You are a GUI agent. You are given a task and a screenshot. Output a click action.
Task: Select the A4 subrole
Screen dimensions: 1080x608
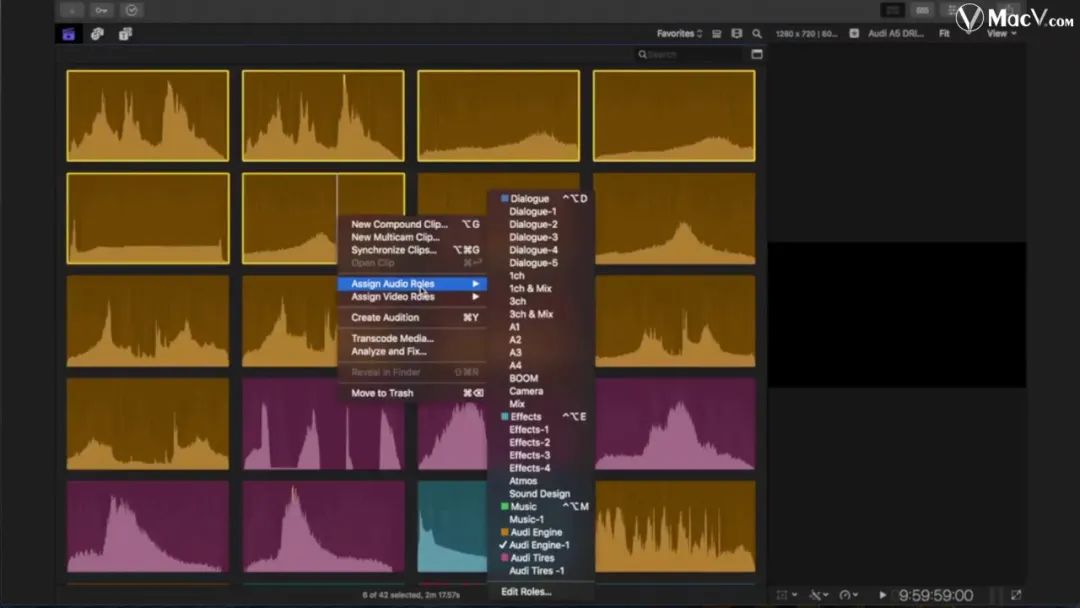point(541,366)
